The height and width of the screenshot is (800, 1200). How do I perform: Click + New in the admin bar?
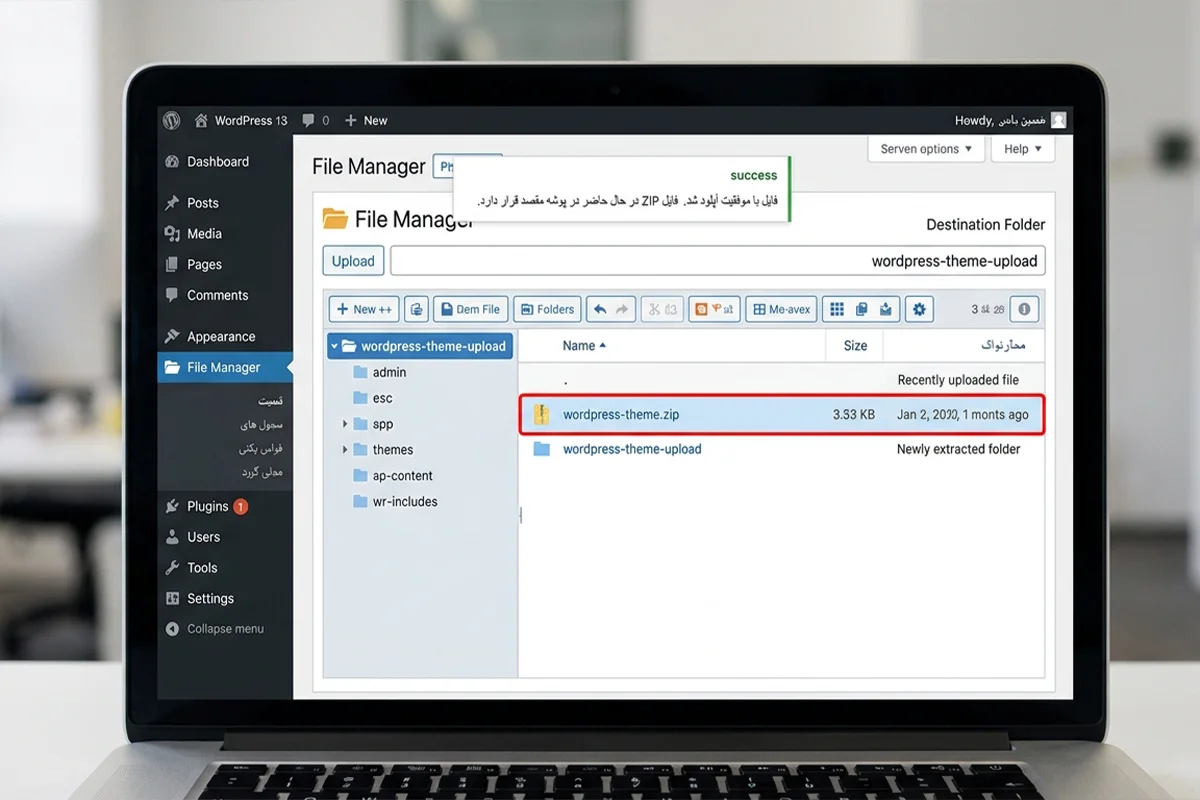pyautogui.click(x=365, y=120)
